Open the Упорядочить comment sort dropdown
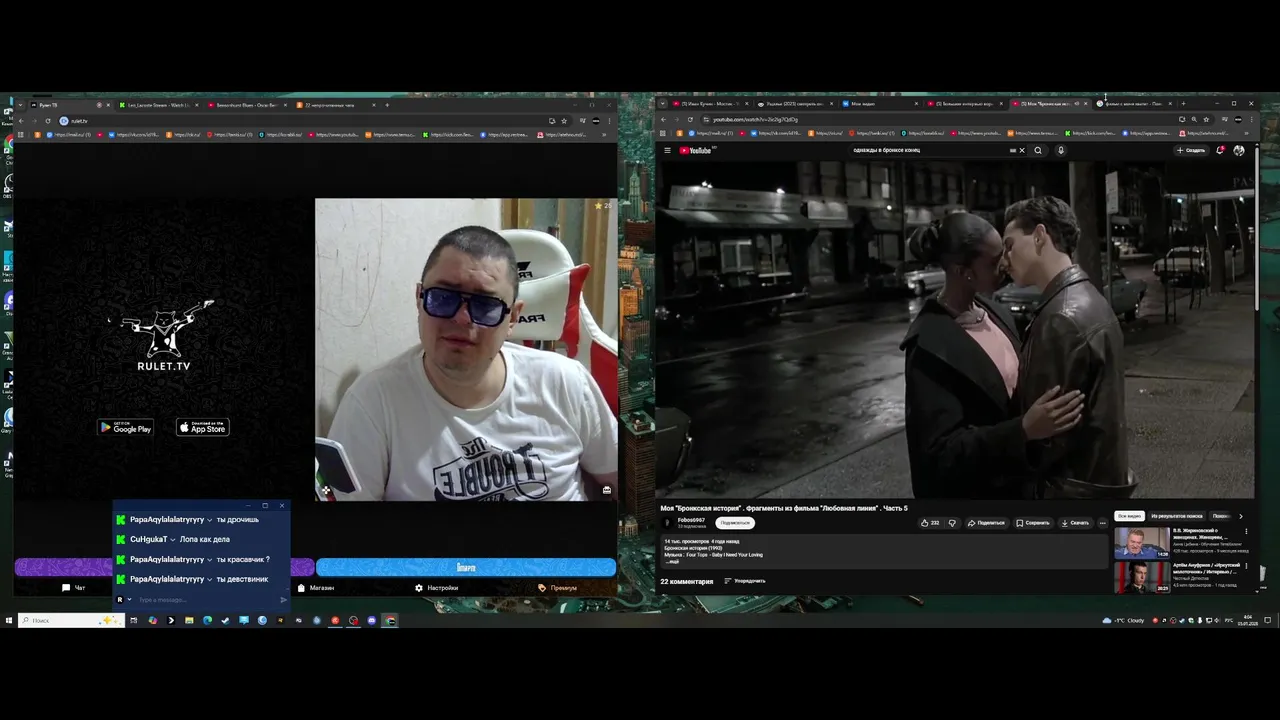This screenshot has height=720, width=1280. [744, 581]
